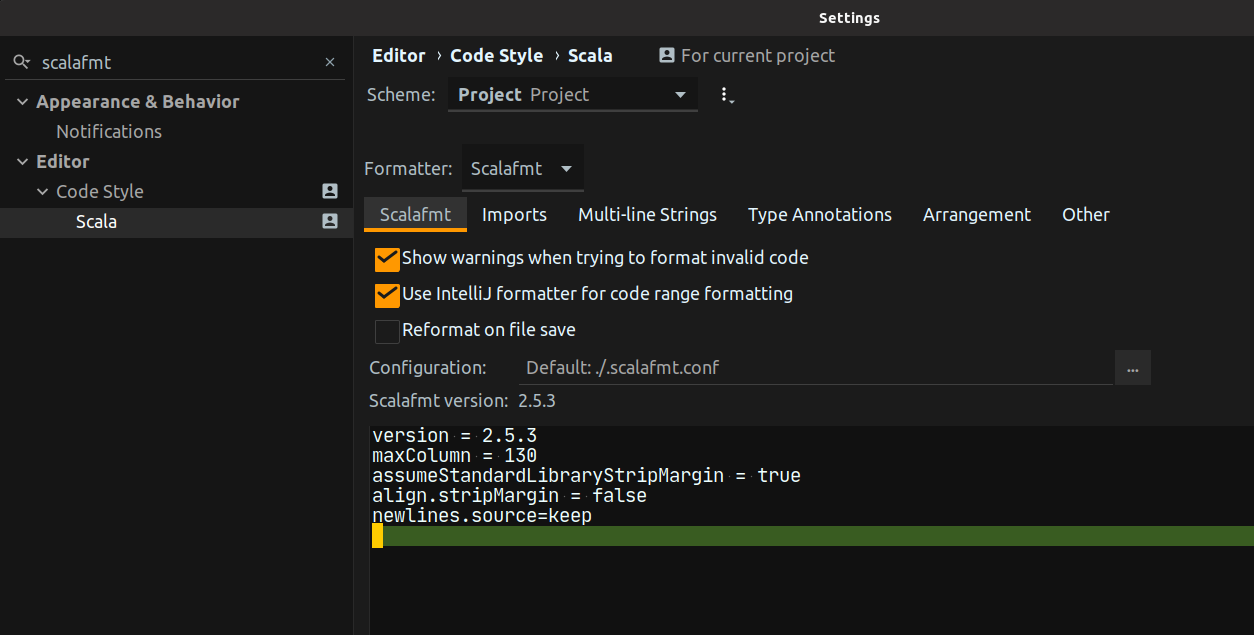The image size is (1254, 635).
Task: Toggle Show warnings for invalid code
Action: point(387,259)
